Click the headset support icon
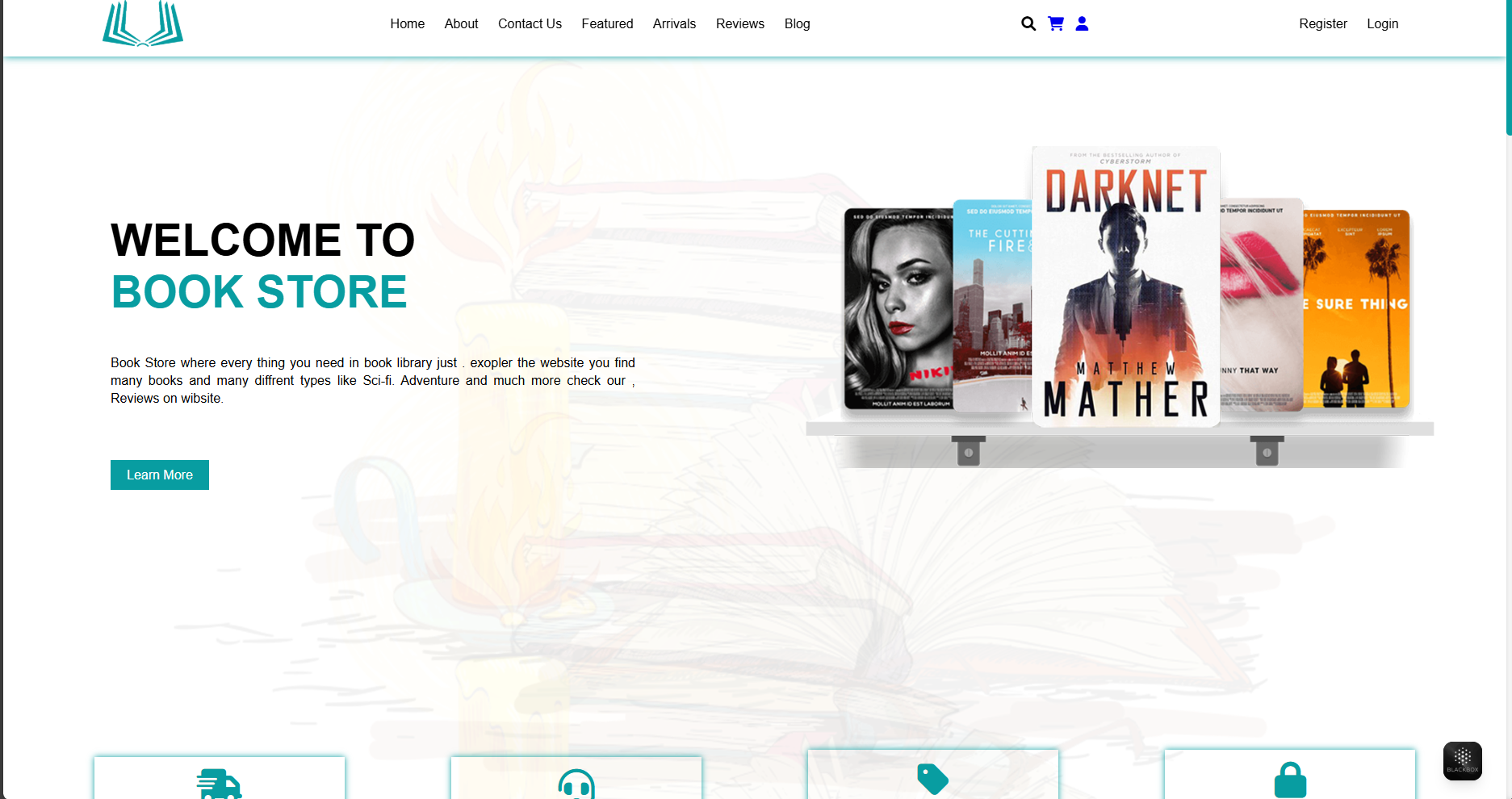The width and height of the screenshot is (1512, 799). tap(576, 784)
